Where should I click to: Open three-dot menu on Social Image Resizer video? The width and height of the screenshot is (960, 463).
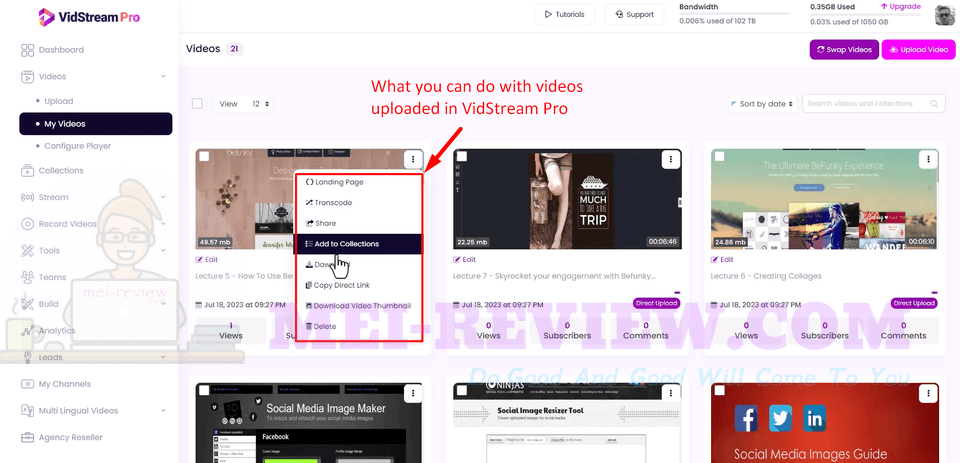point(672,393)
